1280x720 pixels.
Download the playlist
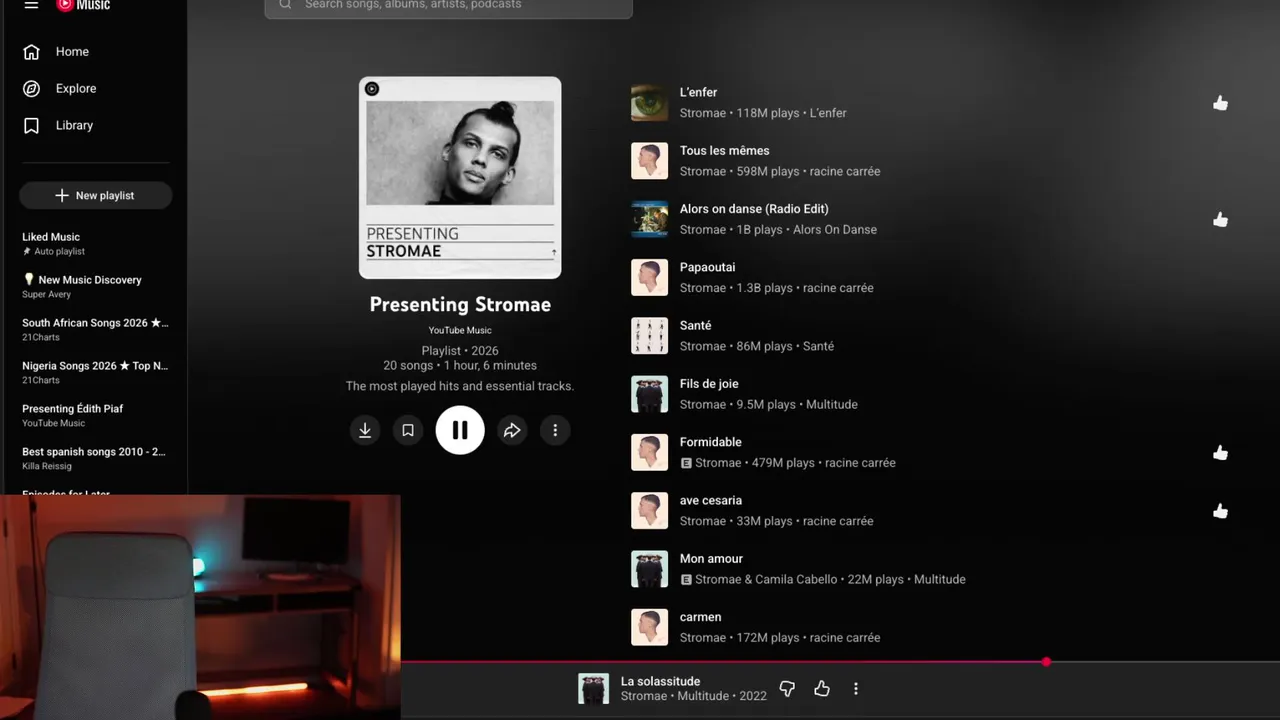pyautogui.click(x=365, y=430)
